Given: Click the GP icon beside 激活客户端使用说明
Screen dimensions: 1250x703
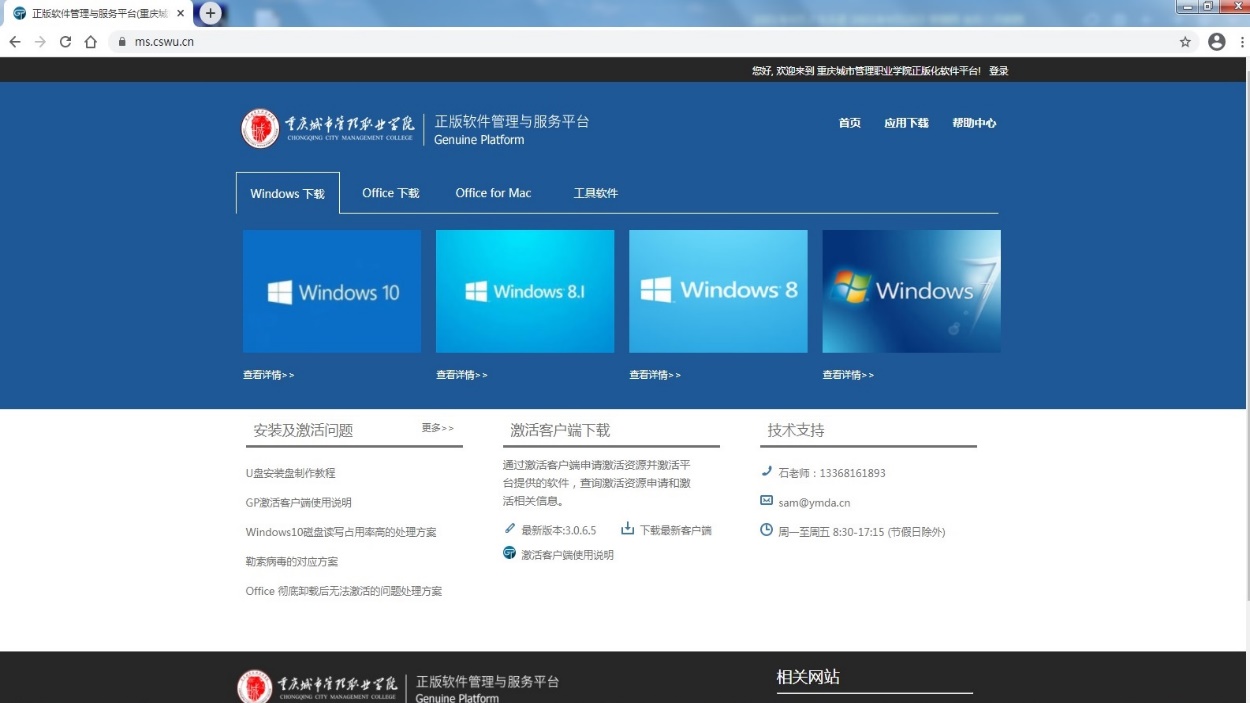Looking at the screenshot, I should pos(510,552).
